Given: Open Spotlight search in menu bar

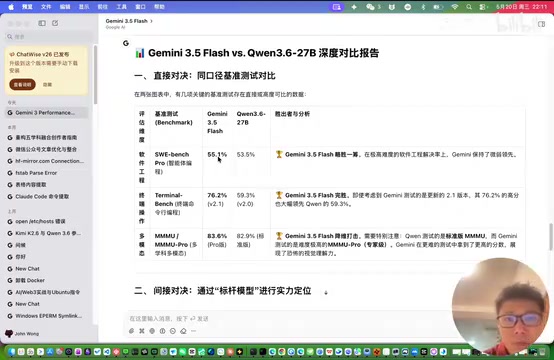Looking at the screenshot, I should [469, 7].
